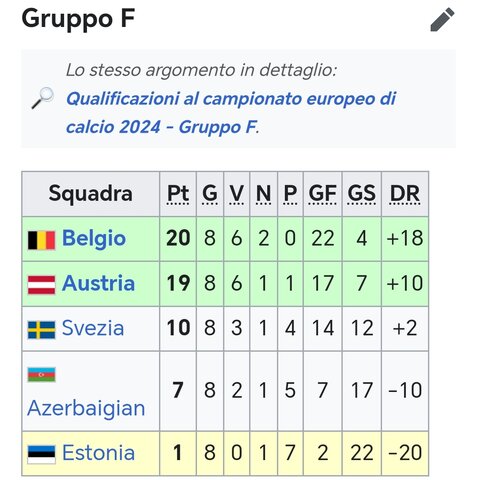This screenshot has width=477, height=480.
Task: Click the magnifying glass icon
Action: [x=42, y=98]
